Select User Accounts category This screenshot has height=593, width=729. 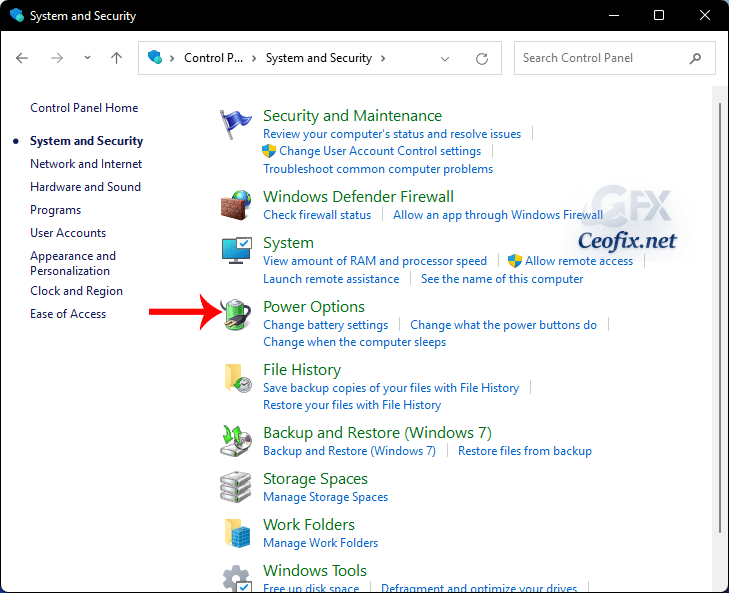(68, 233)
